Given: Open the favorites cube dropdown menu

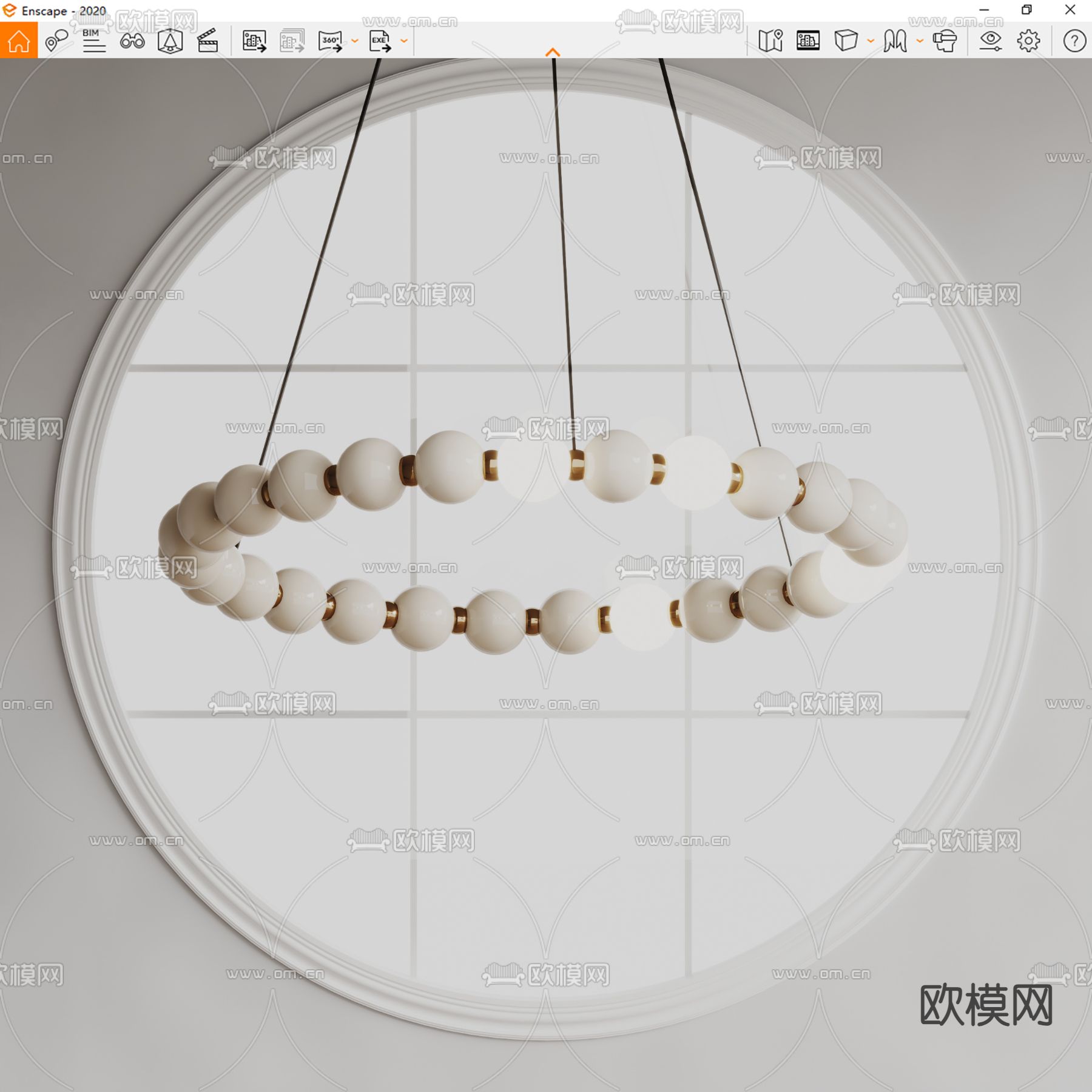Looking at the screenshot, I should point(870,42).
